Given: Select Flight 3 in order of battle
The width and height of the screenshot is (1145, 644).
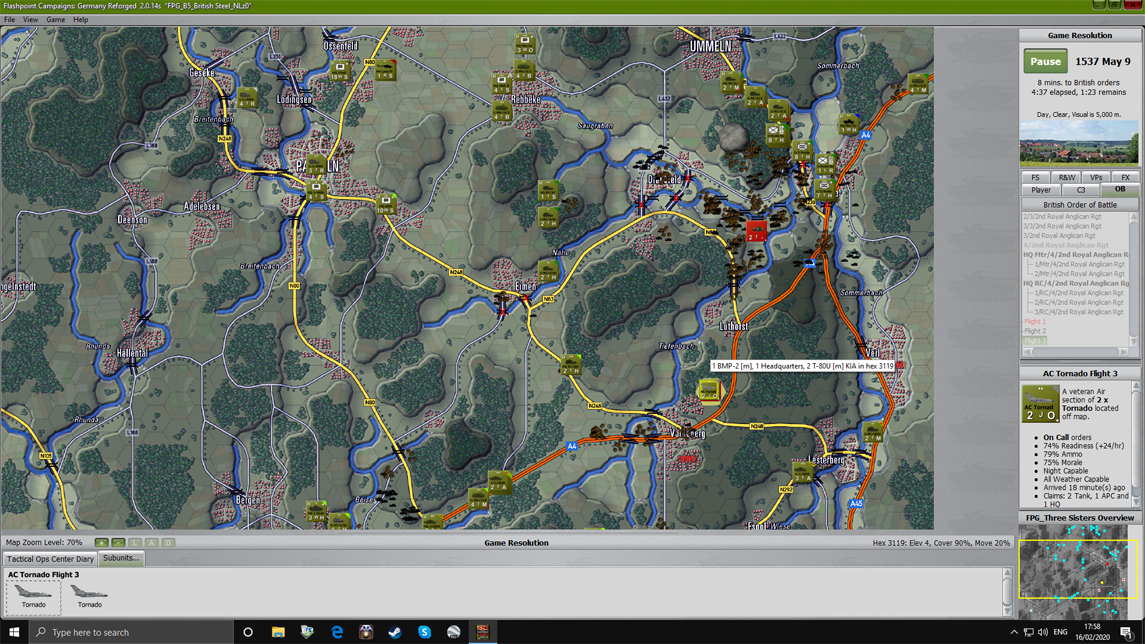Looking at the screenshot, I should point(1035,340).
